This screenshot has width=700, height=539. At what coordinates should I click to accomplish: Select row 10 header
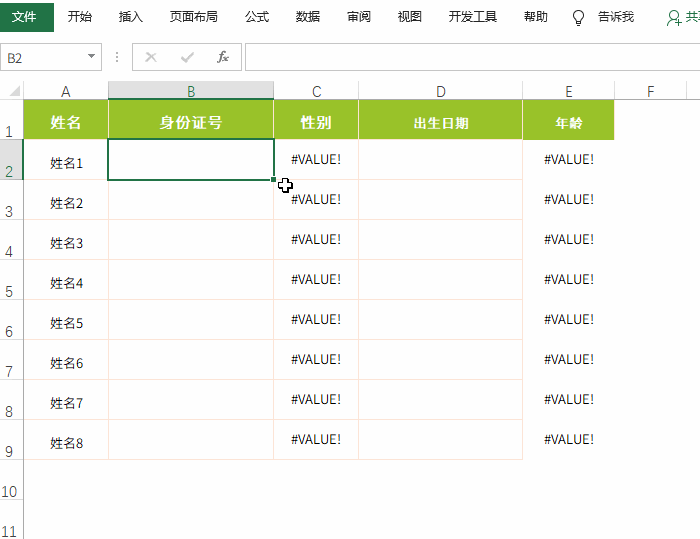pos(11,480)
